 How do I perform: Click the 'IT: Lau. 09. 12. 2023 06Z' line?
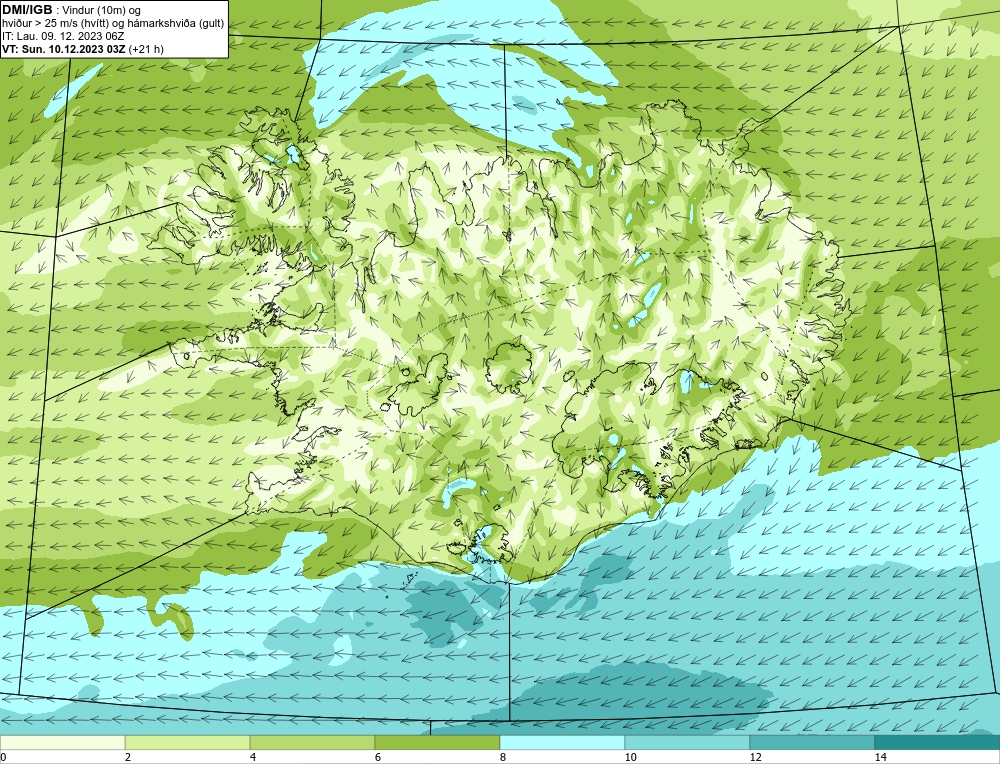[63, 36]
